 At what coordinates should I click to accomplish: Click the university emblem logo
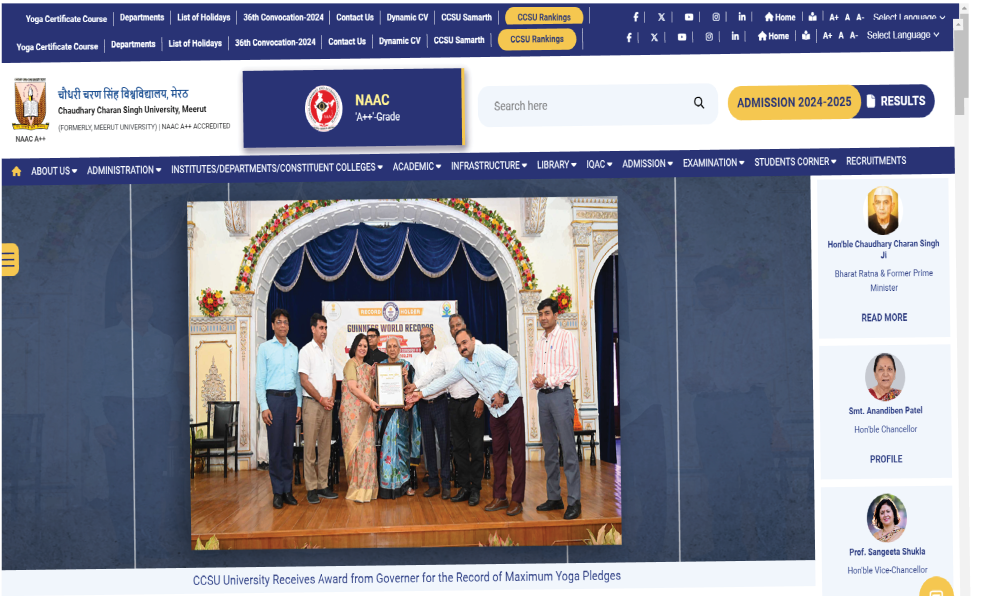(x=30, y=104)
